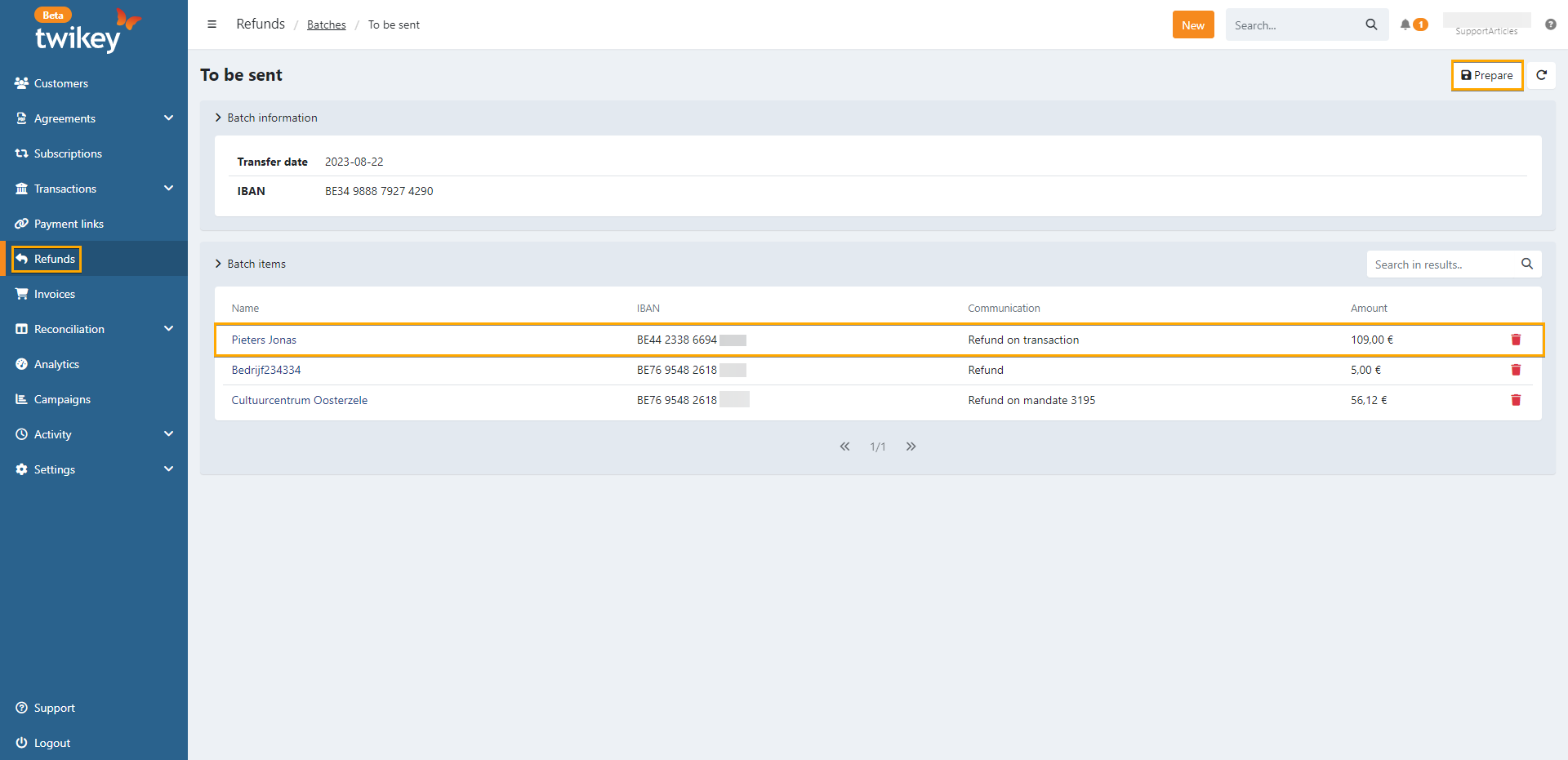Click the help question mark icon
Viewport: 1568px width, 760px height.
pos(1550,24)
